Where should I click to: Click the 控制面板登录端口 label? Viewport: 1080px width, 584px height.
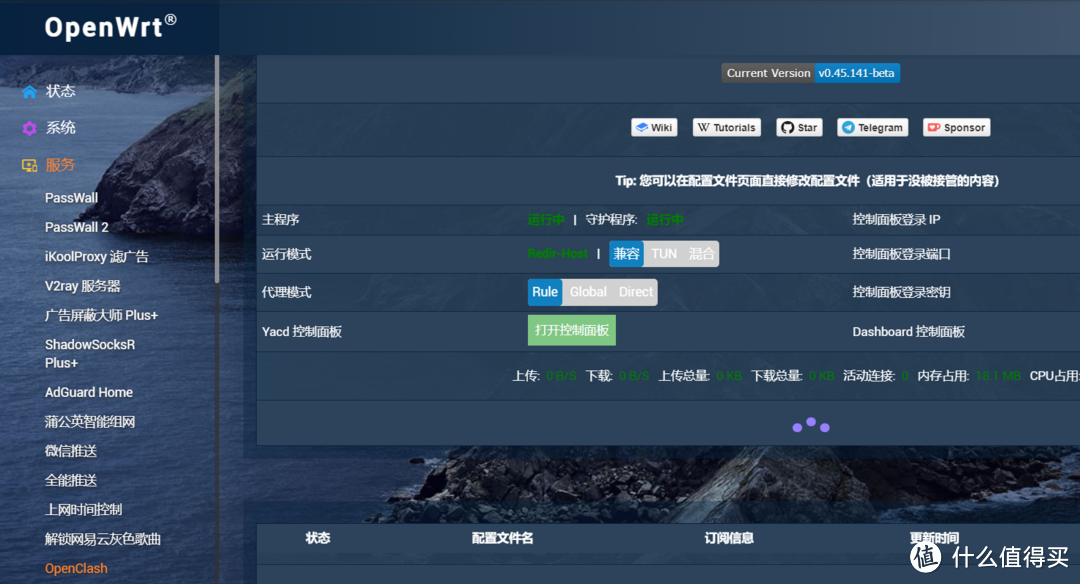[x=902, y=254]
